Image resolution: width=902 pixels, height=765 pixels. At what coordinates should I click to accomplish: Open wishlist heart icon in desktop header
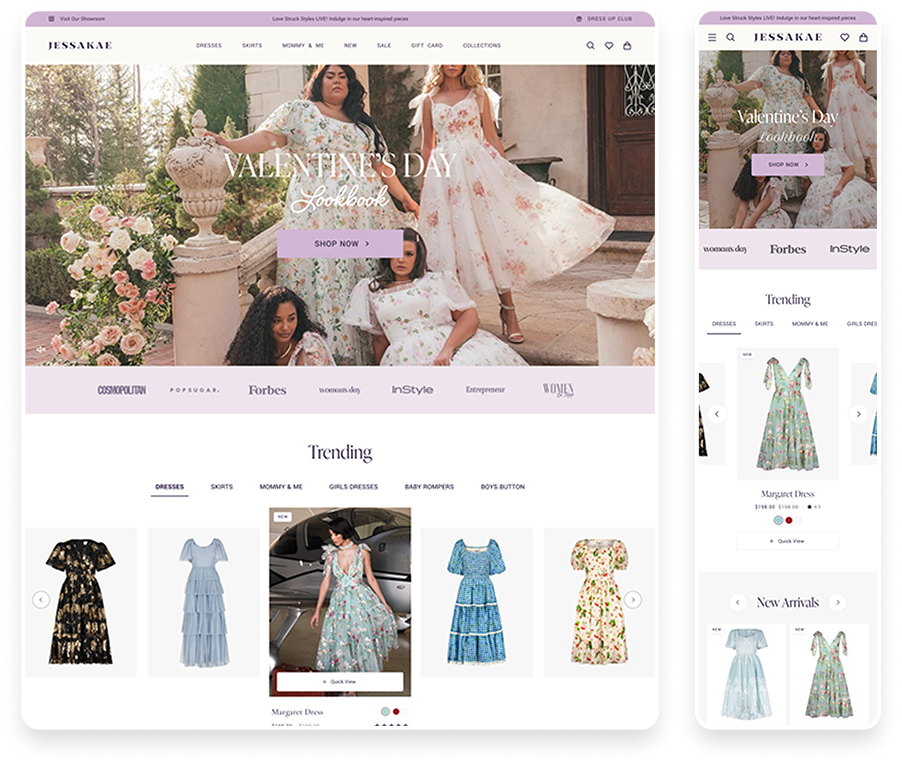(x=608, y=46)
